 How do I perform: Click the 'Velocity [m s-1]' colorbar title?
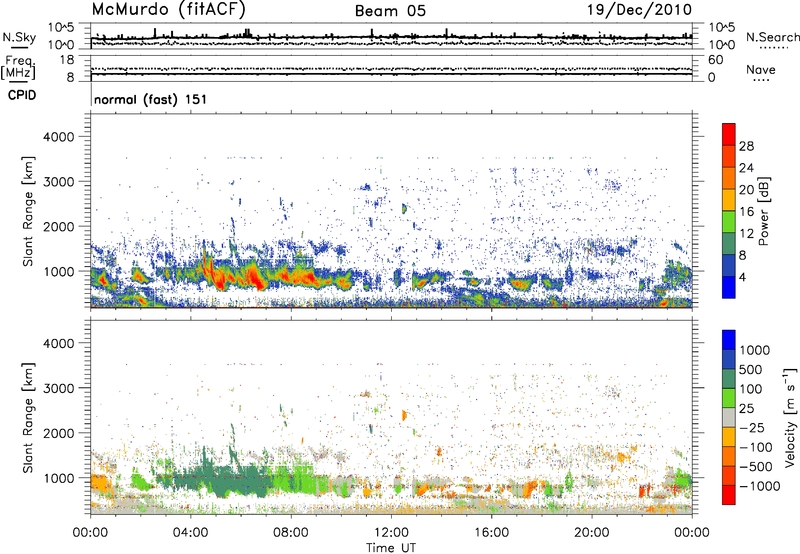[x=790, y=417]
